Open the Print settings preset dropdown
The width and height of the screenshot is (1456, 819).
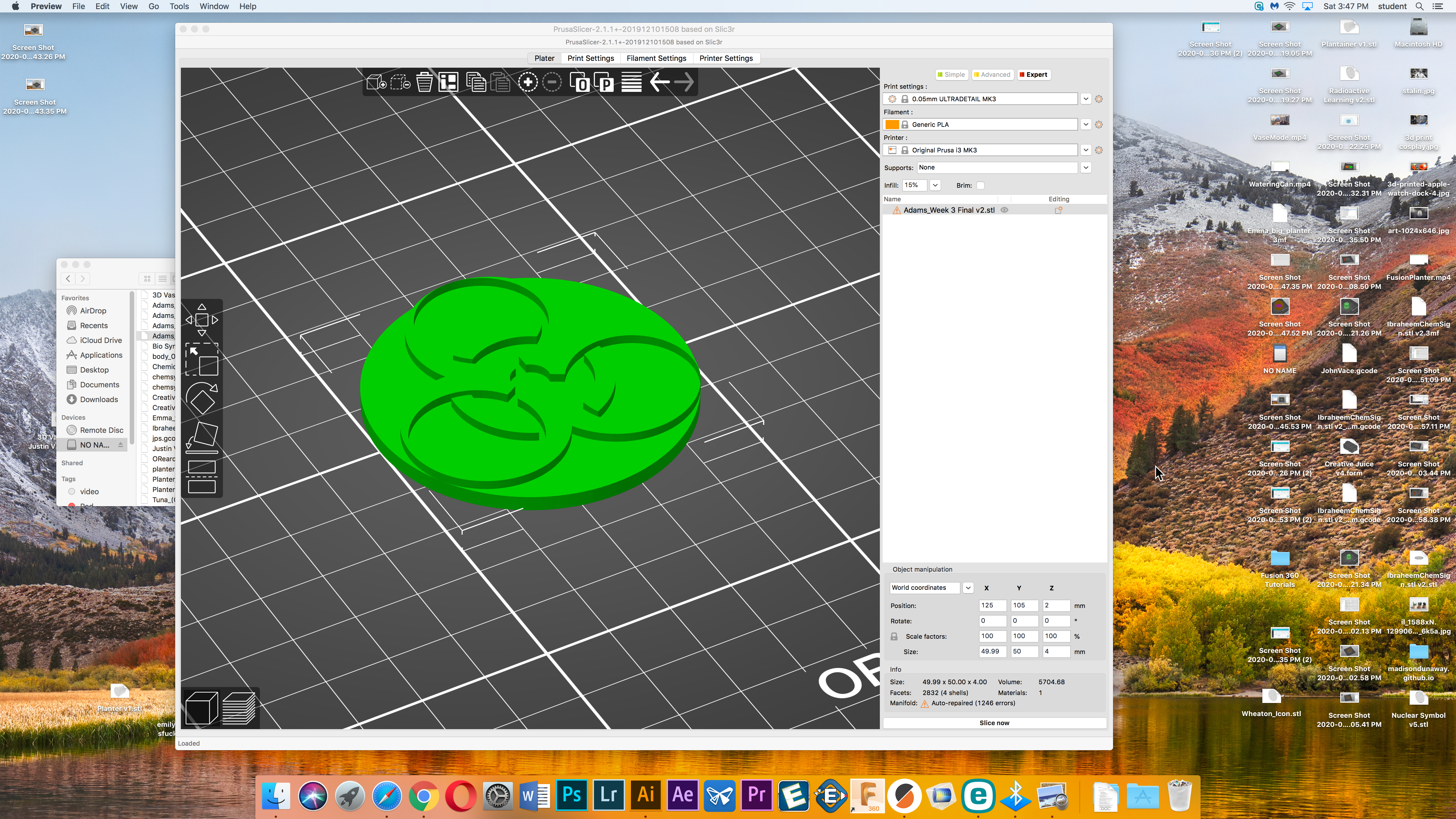[1086, 99]
